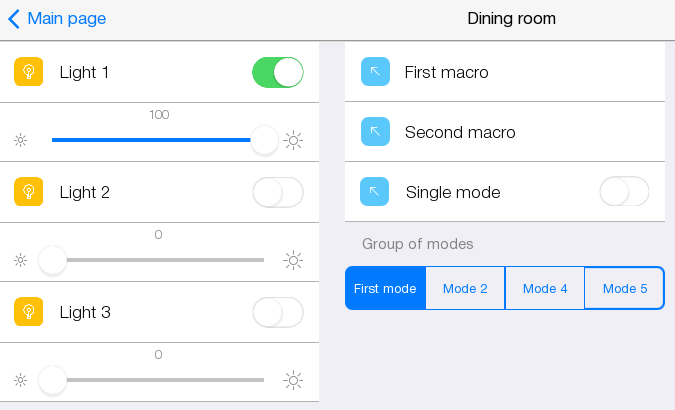
Task: Turn on the Light 2 switch
Action: tap(278, 192)
